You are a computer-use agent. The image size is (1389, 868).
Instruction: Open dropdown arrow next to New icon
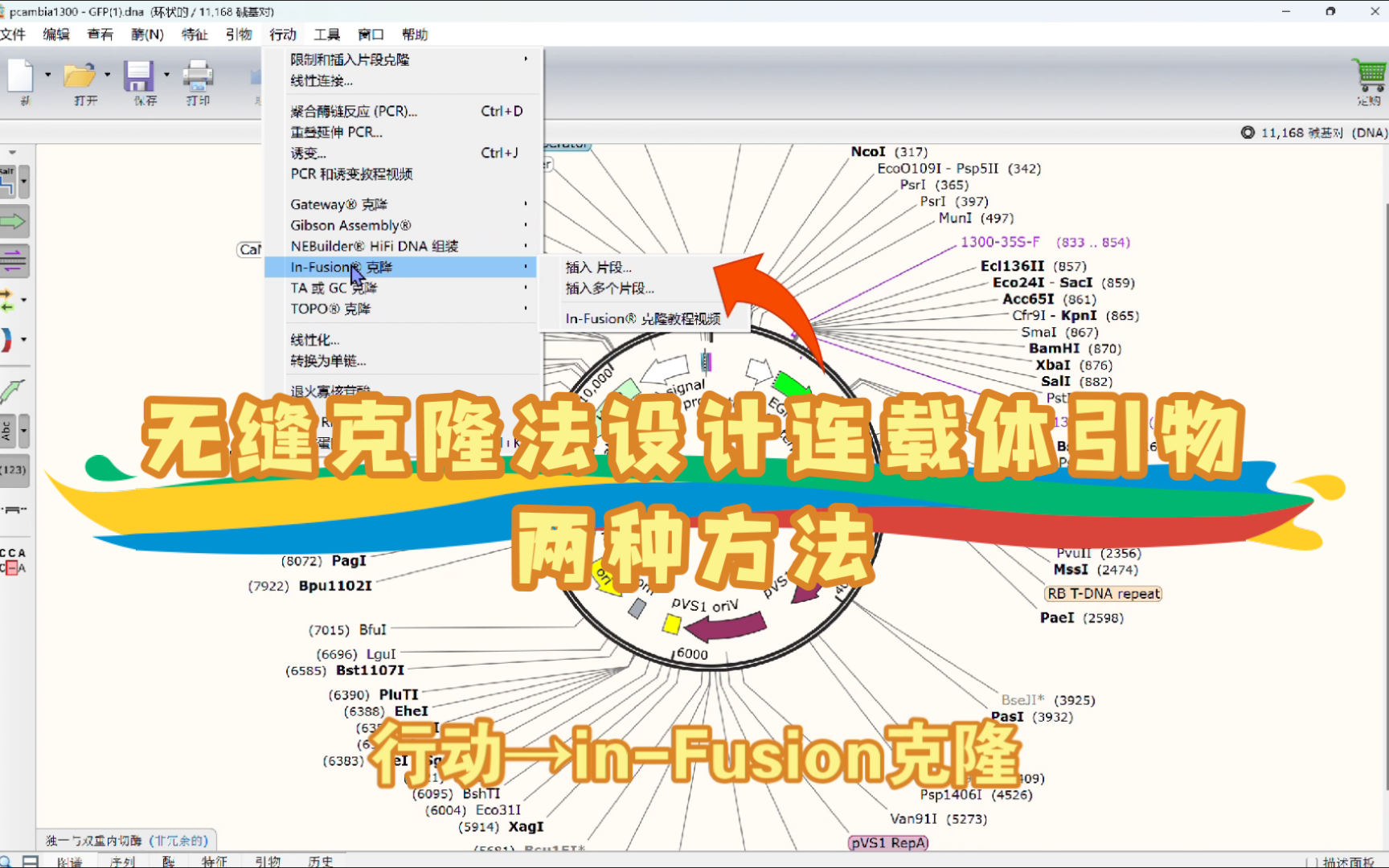[47, 75]
